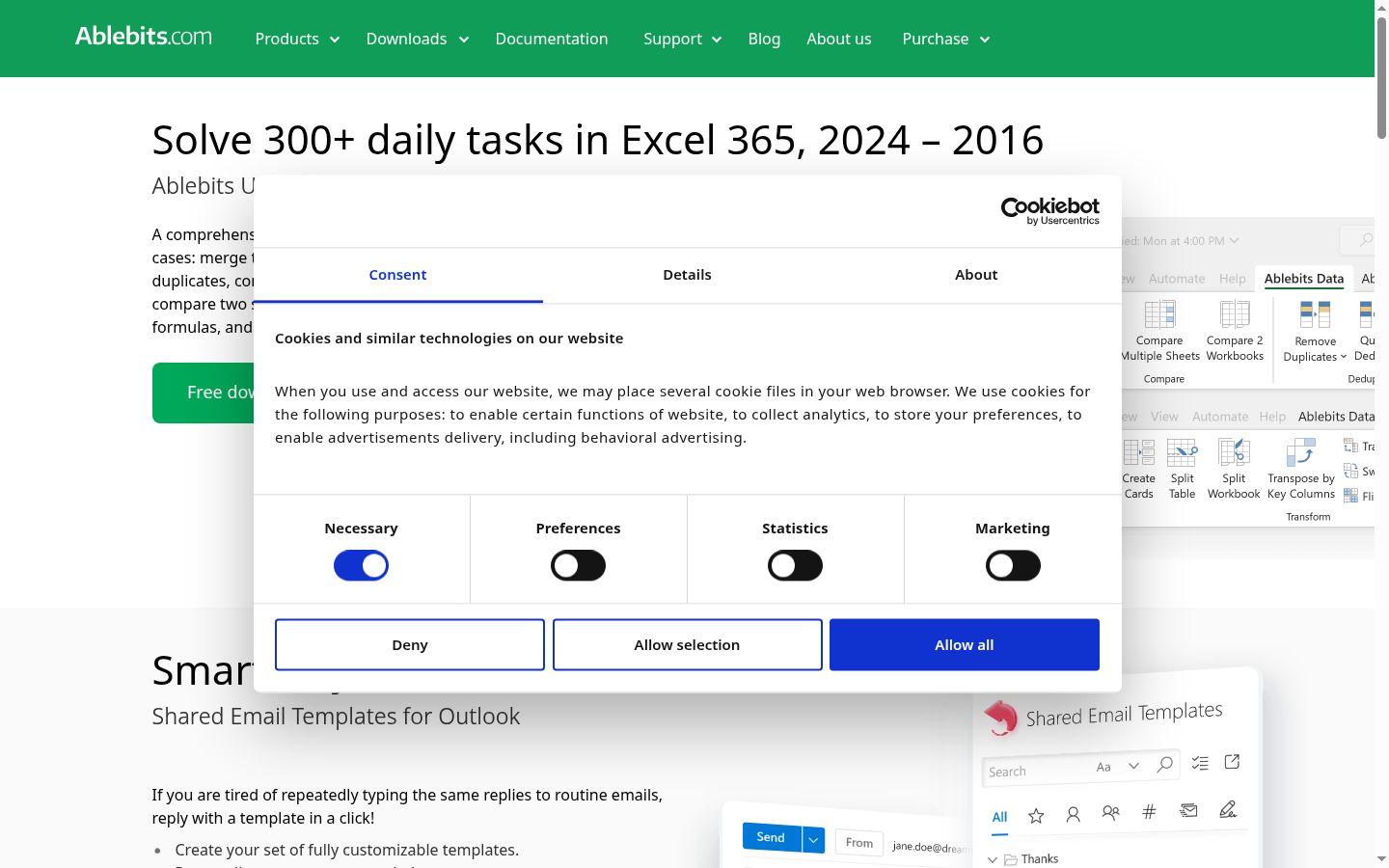Select the single person icon
Image resolution: width=1389 pixels, height=868 pixels.
pos(1073,815)
